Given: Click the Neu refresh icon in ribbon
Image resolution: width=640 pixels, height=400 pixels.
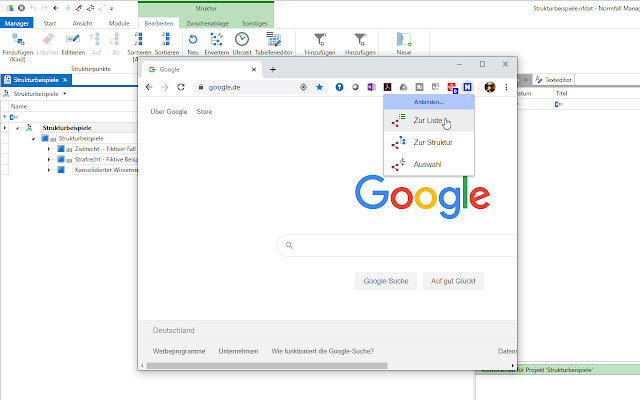Looking at the screenshot, I should pyautogui.click(x=193, y=40).
